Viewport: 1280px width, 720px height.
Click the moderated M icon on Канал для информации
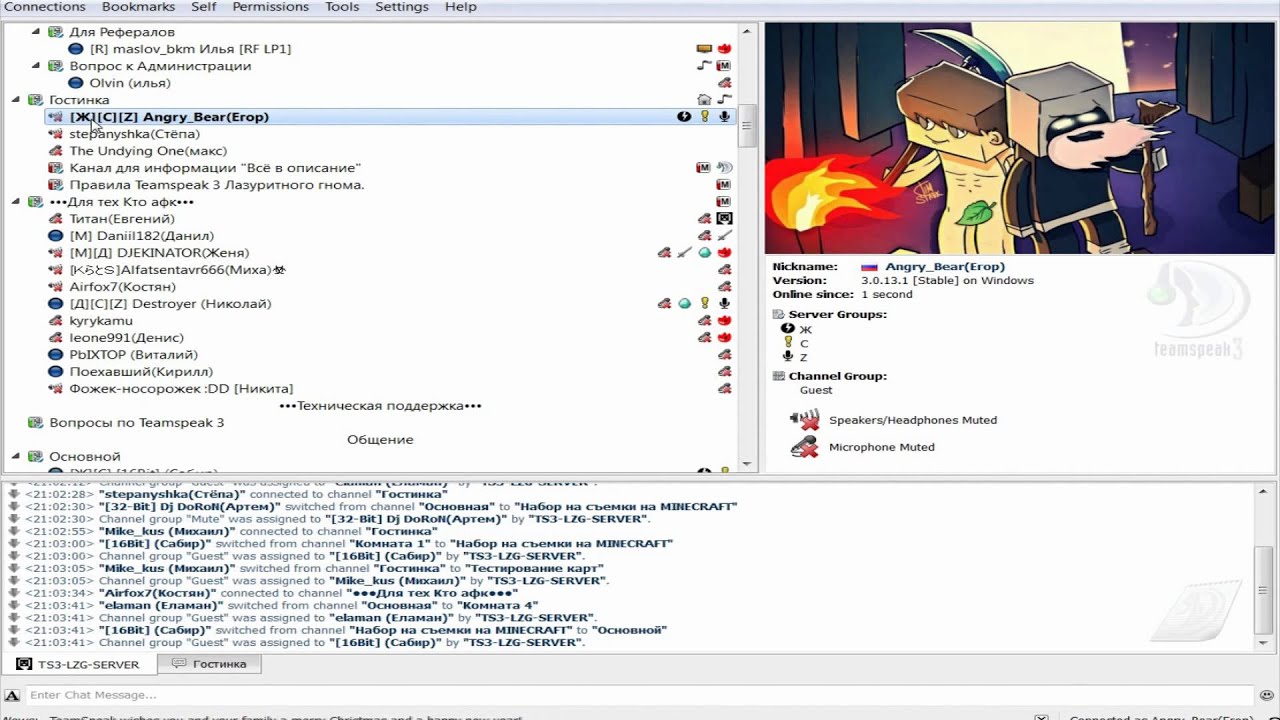[703, 168]
